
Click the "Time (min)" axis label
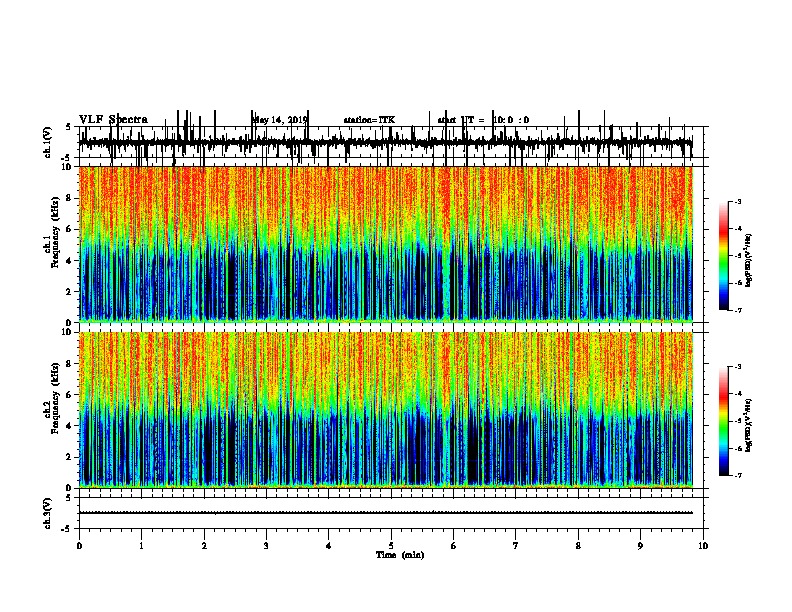(x=400, y=555)
